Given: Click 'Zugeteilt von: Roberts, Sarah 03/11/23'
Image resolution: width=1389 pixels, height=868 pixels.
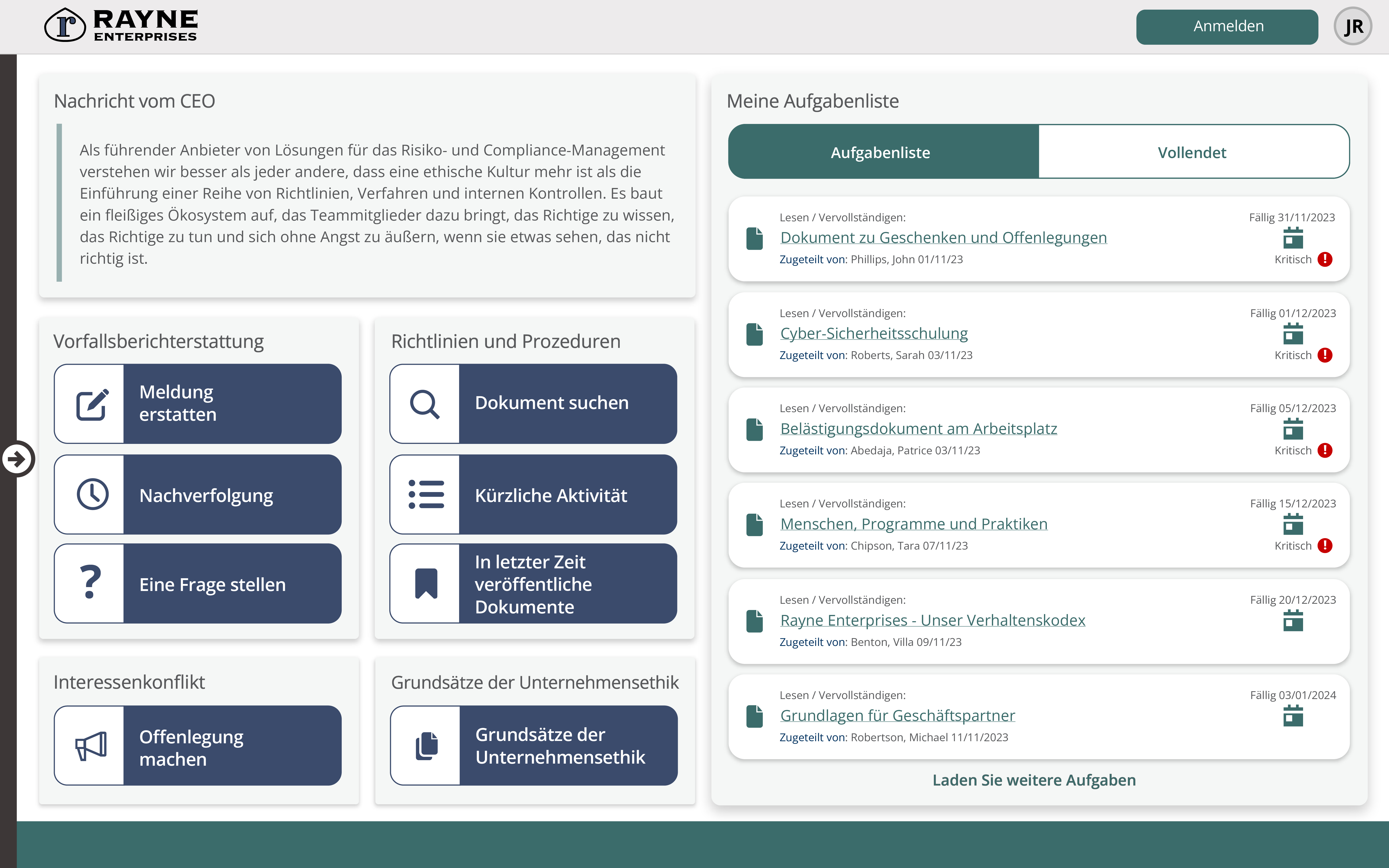Looking at the screenshot, I should pos(876,355).
